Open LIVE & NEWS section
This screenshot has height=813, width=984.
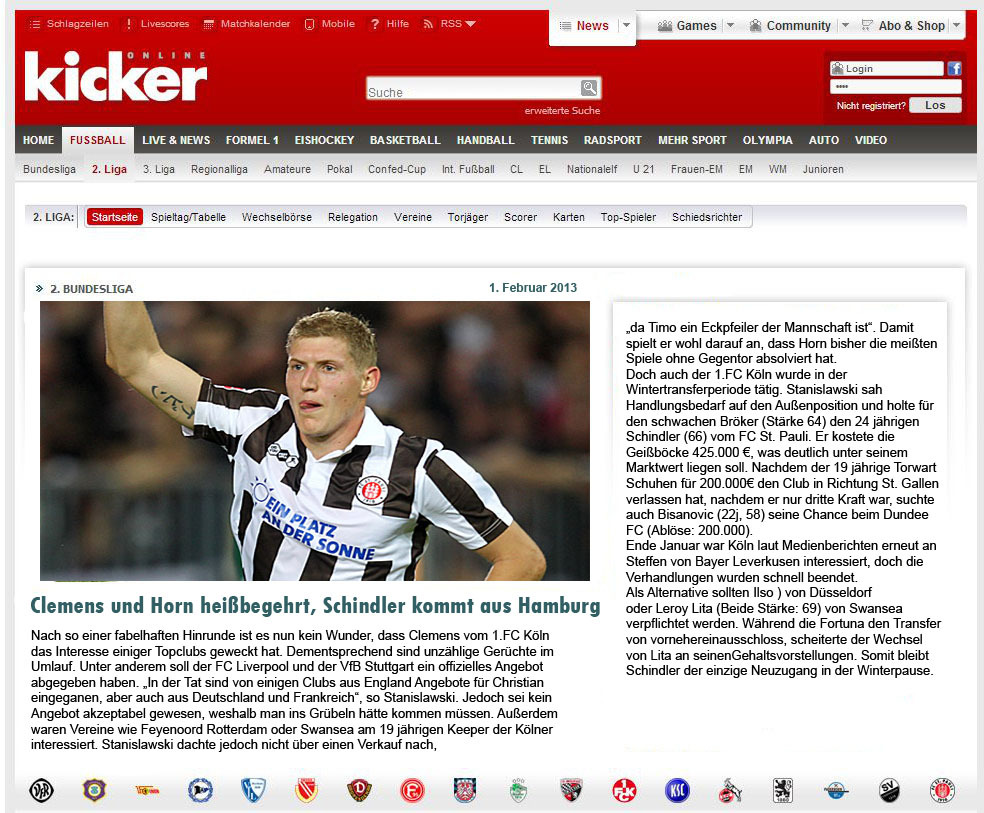(x=176, y=140)
